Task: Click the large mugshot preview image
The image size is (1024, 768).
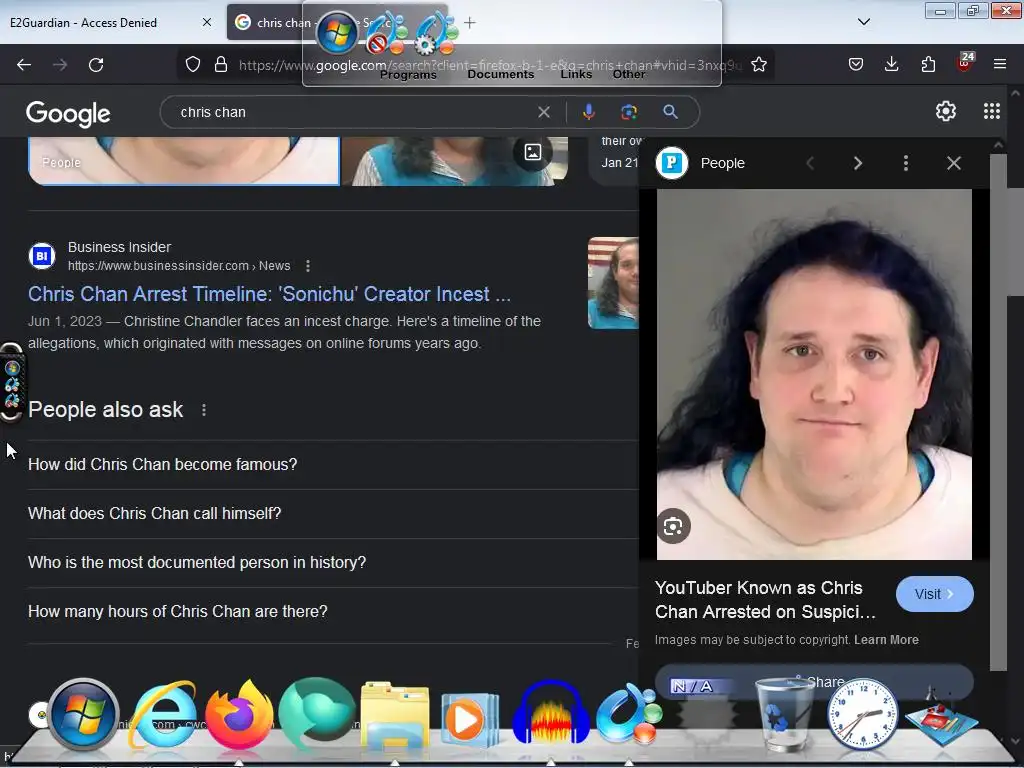Action: (x=814, y=374)
